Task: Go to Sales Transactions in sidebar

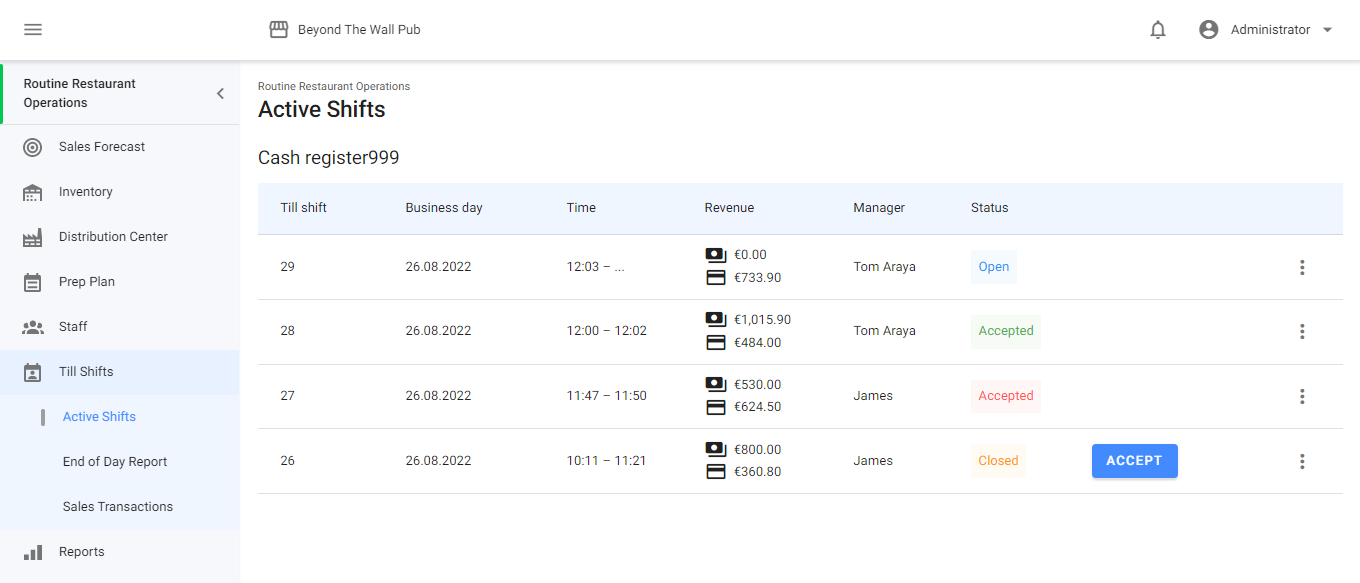Action: [118, 507]
